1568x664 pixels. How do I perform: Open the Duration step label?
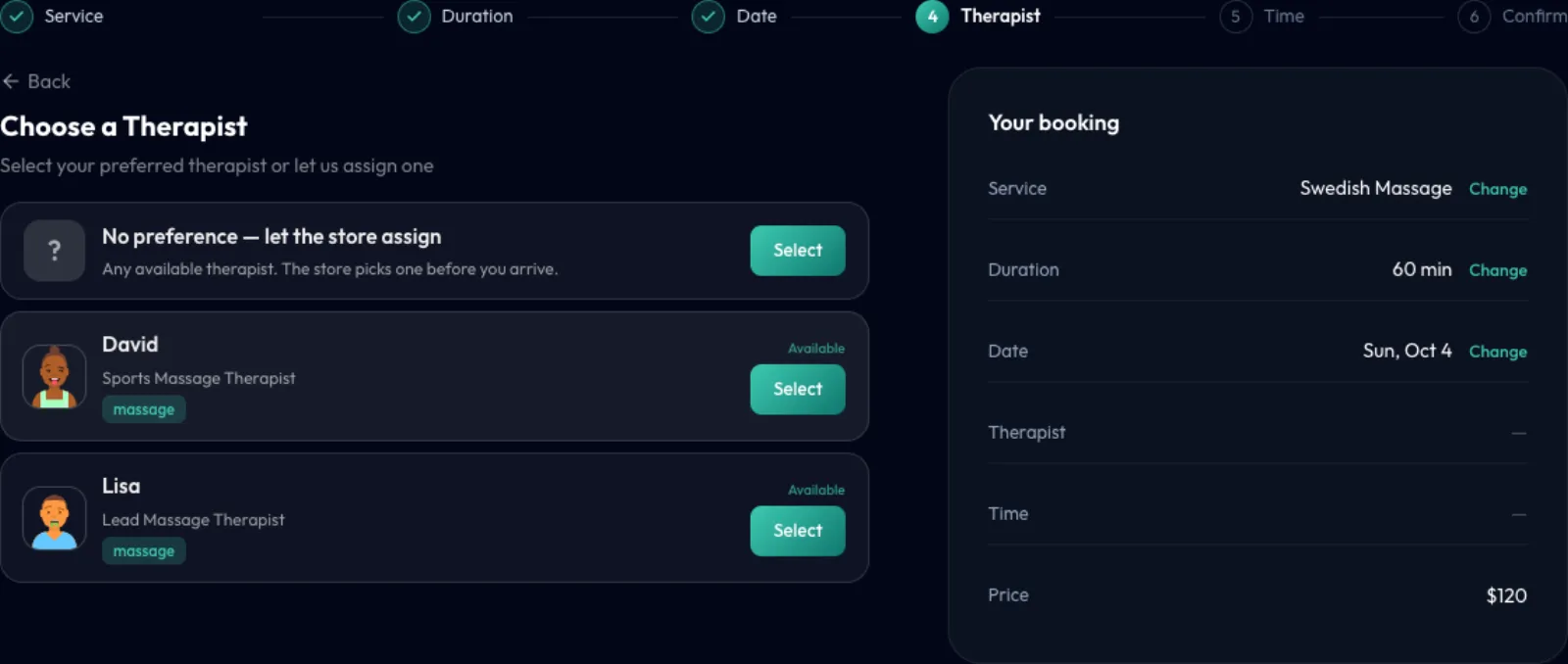pos(477,17)
